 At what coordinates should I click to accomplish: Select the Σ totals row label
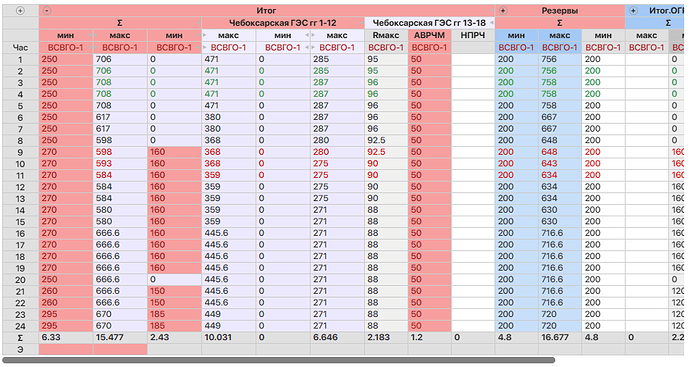click(x=20, y=338)
